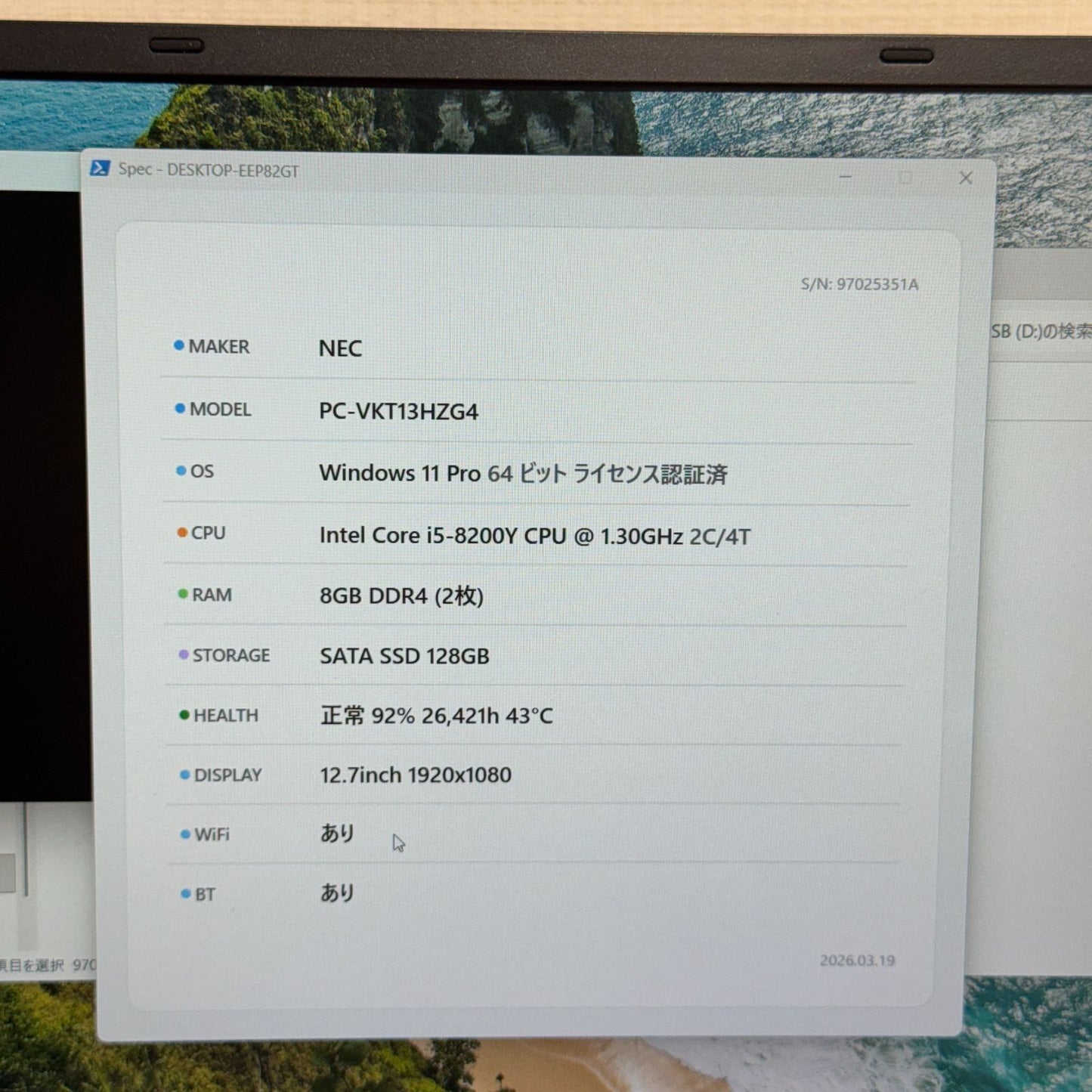Click the HEALTH label
1092x1092 pixels.
226,715
